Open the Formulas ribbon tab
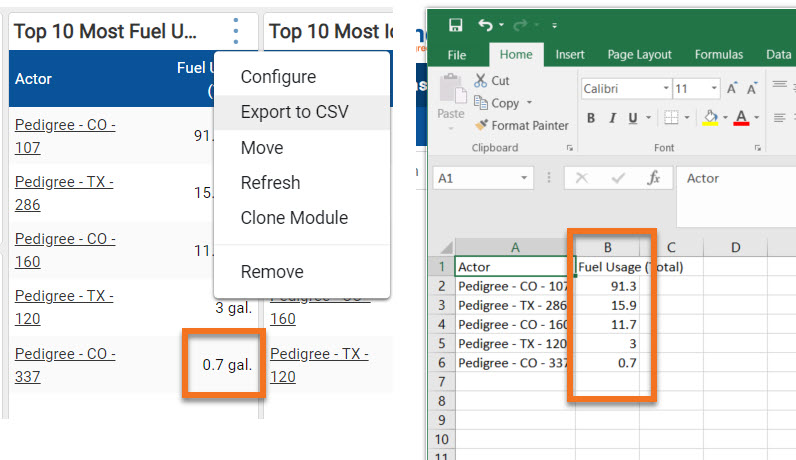Image resolution: width=796 pixels, height=460 pixels. (719, 54)
